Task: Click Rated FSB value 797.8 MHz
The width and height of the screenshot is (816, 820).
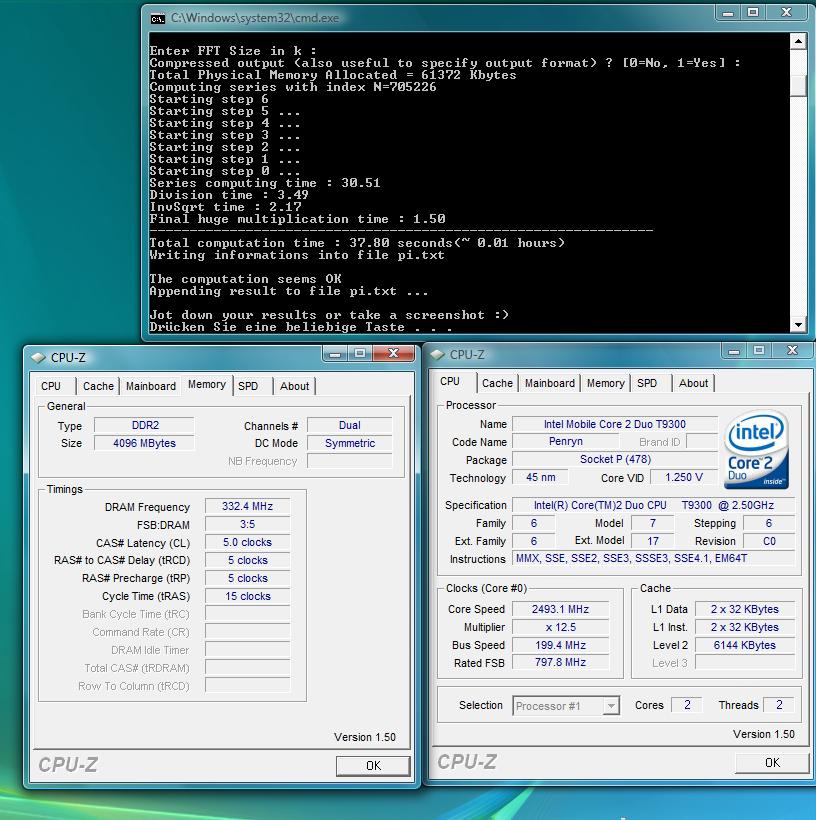Action: tap(560, 663)
